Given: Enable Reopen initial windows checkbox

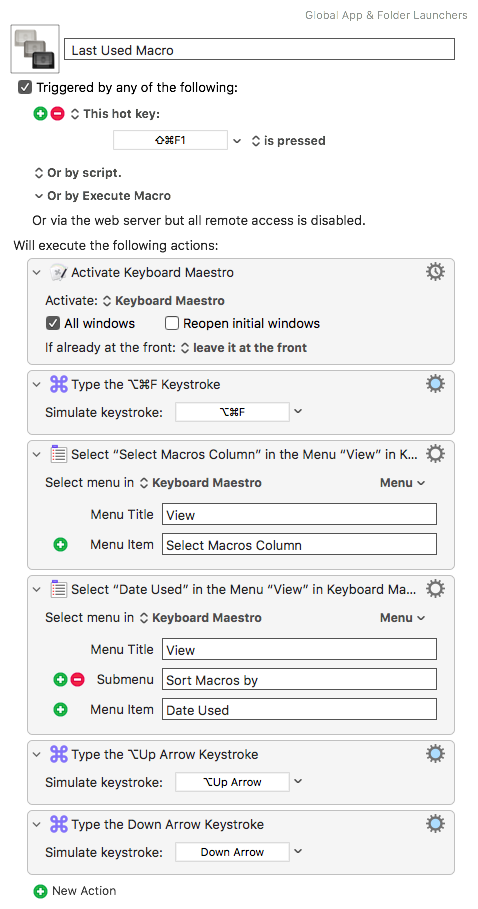Looking at the screenshot, I should click(x=172, y=323).
